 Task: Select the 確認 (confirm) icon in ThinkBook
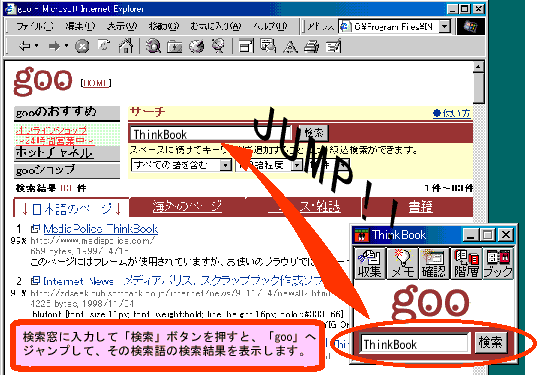pyautogui.click(x=434, y=263)
